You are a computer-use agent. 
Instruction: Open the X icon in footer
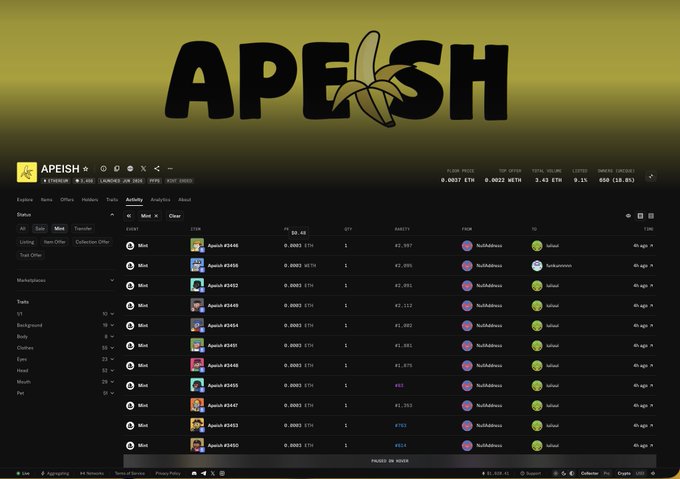click(x=212, y=473)
